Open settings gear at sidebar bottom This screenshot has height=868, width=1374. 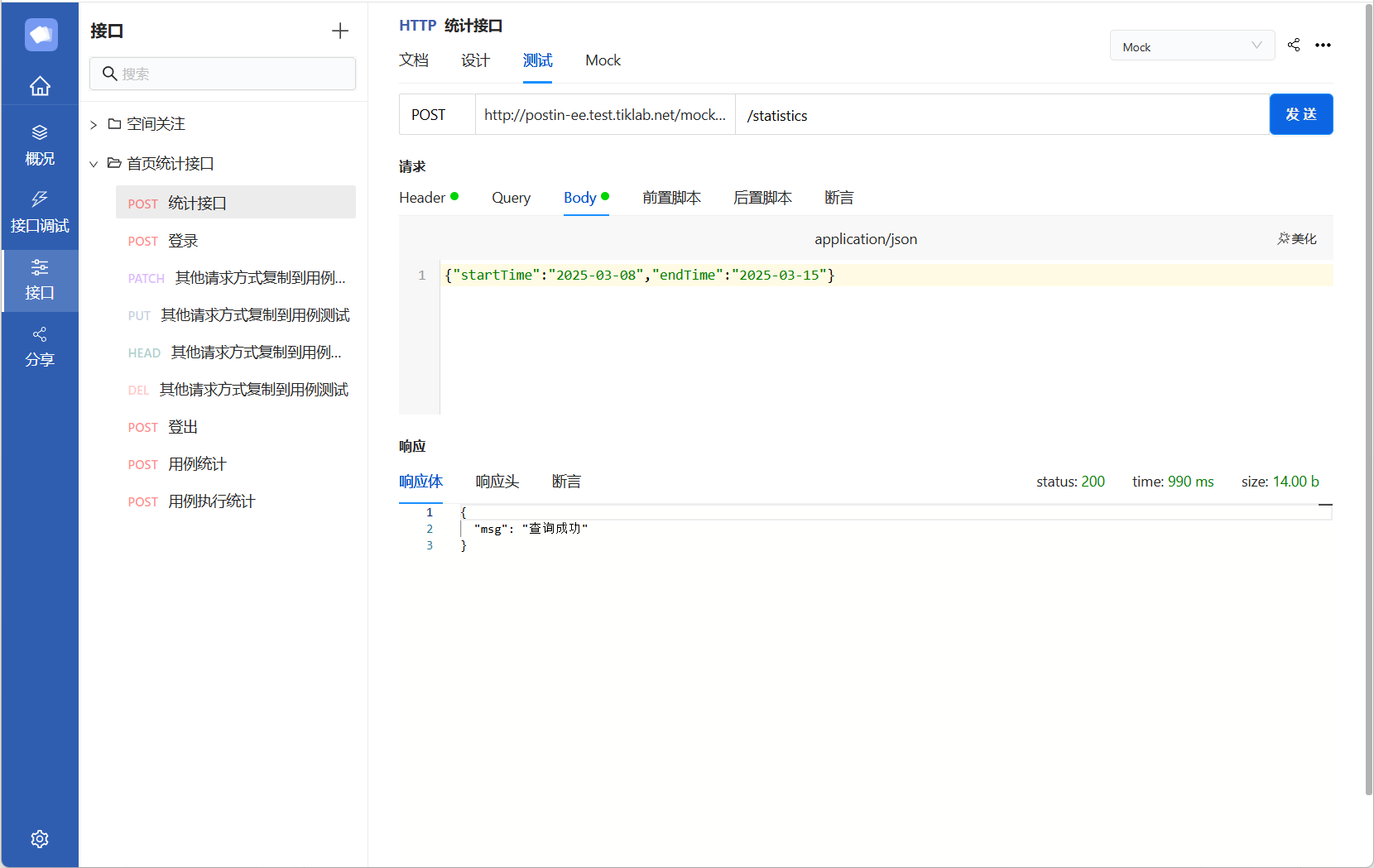[x=40, y=839]
